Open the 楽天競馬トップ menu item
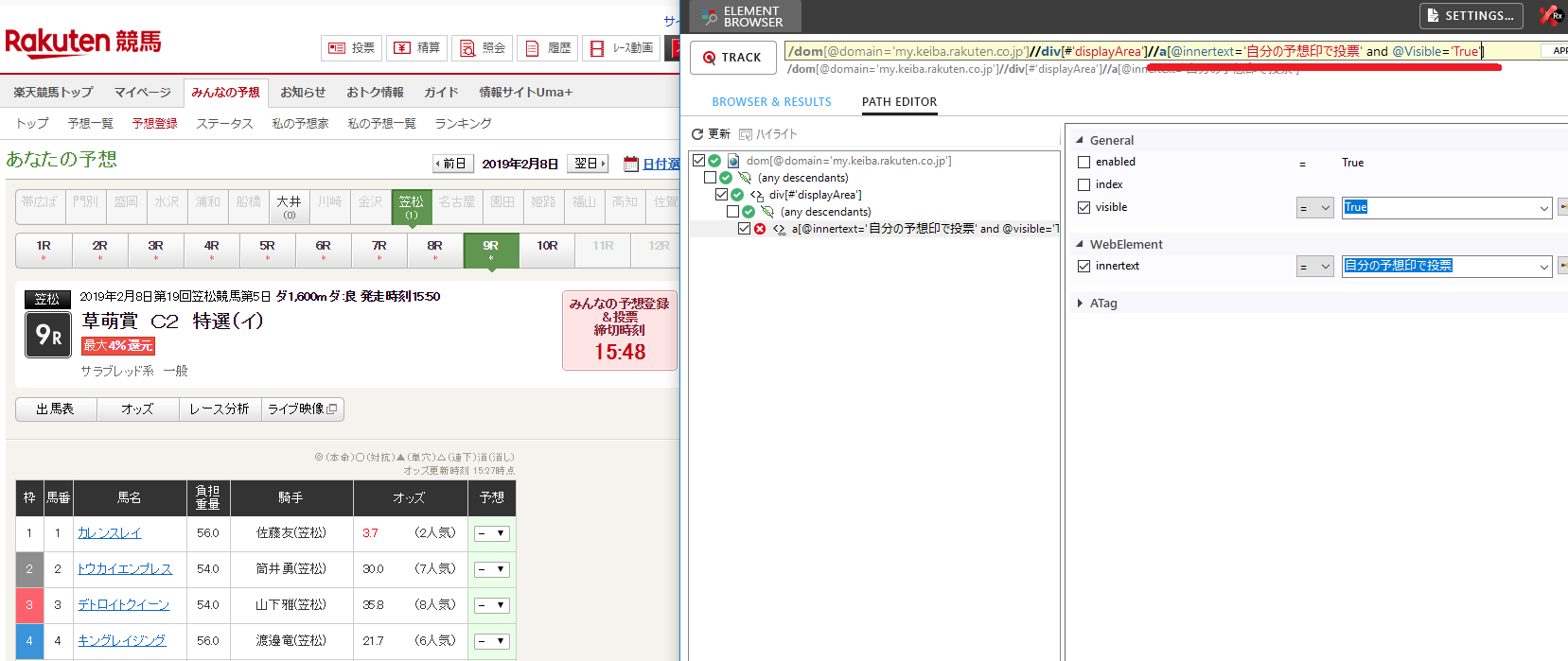This screenshot has width=1568, height=661. pos(53,93)
